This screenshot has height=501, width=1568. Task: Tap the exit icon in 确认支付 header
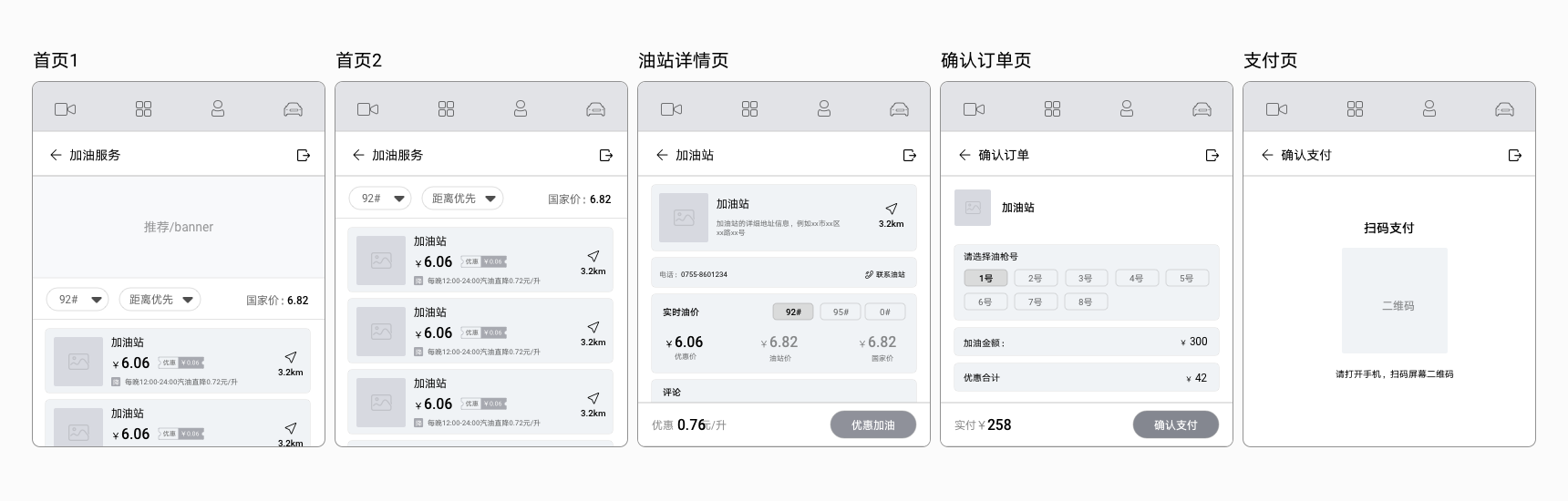coord(1515,155)
